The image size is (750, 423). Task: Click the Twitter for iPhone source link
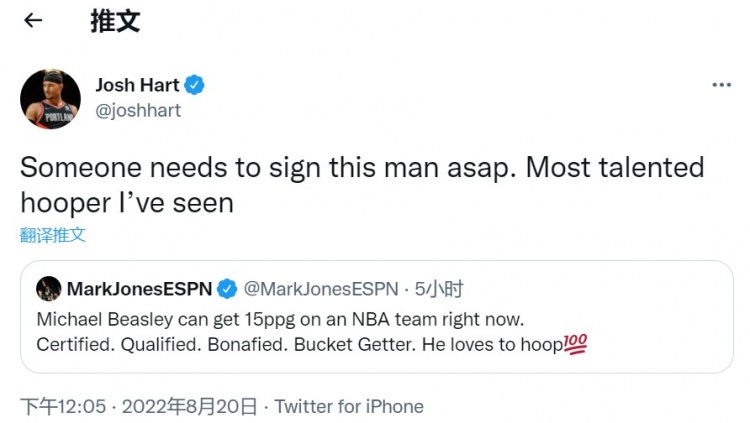[x=349, y=407]
